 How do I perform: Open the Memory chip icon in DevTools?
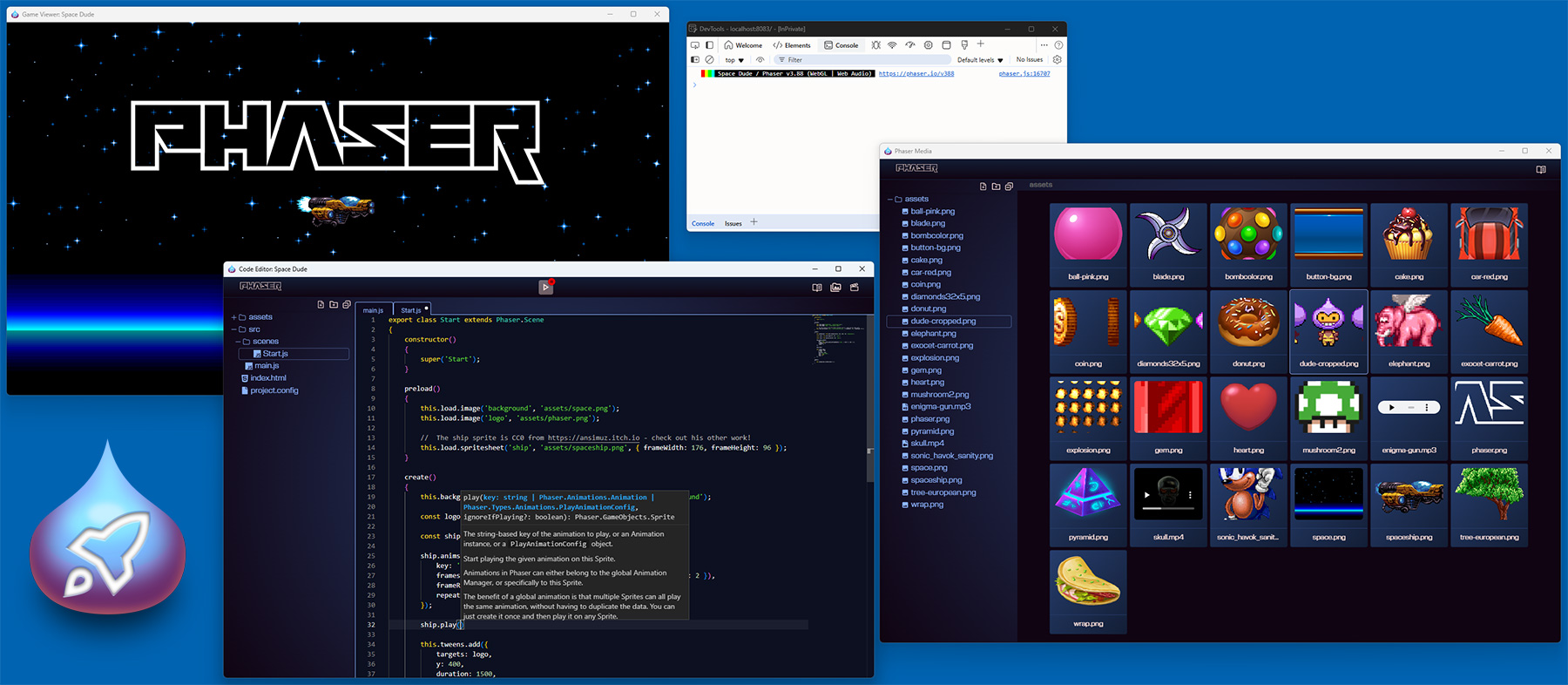[x=929, y=44]
